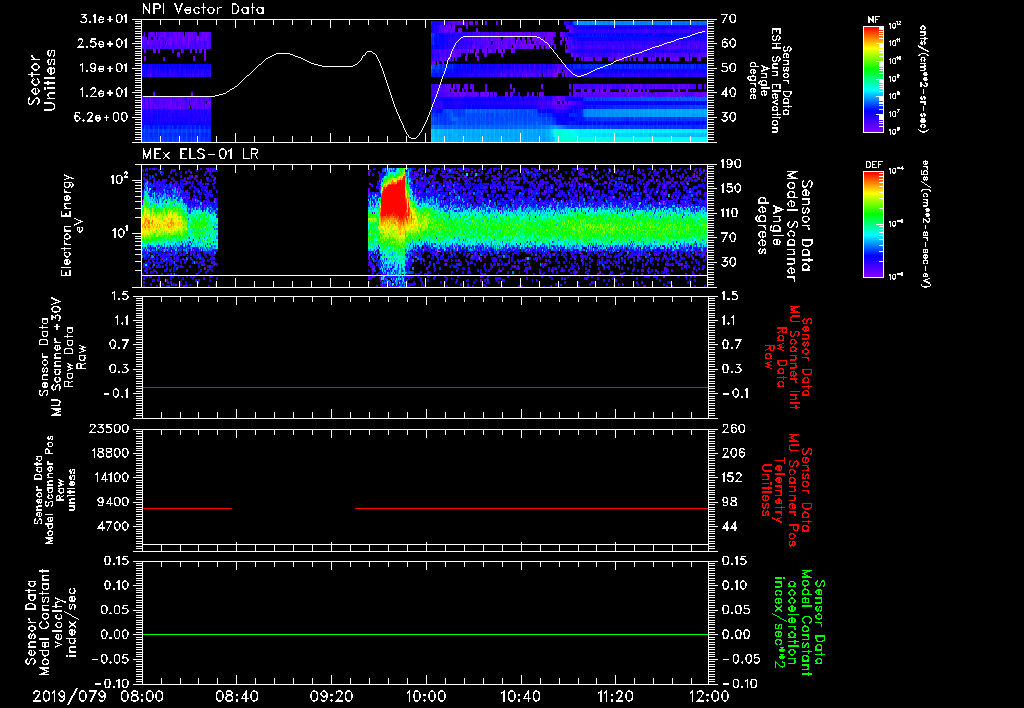Click the "70" sun elevation tick label in the NPI panel

point(729,19)
